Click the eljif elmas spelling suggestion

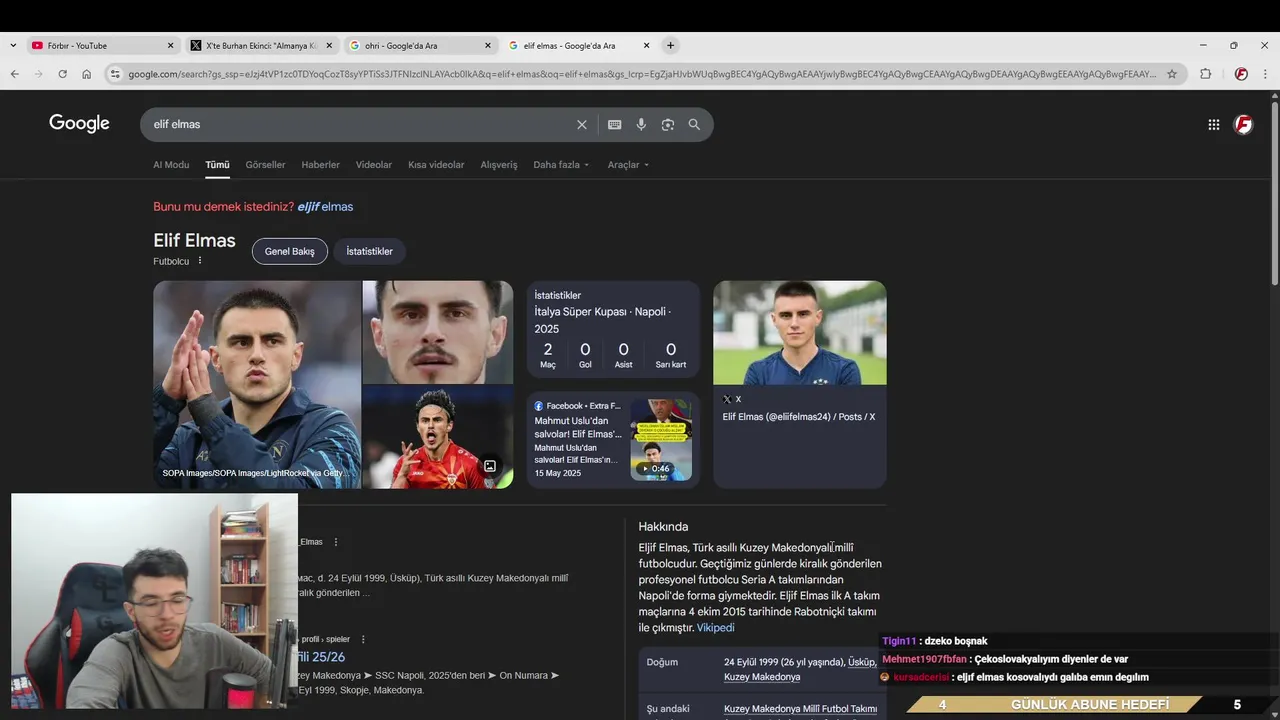(325, 207)
